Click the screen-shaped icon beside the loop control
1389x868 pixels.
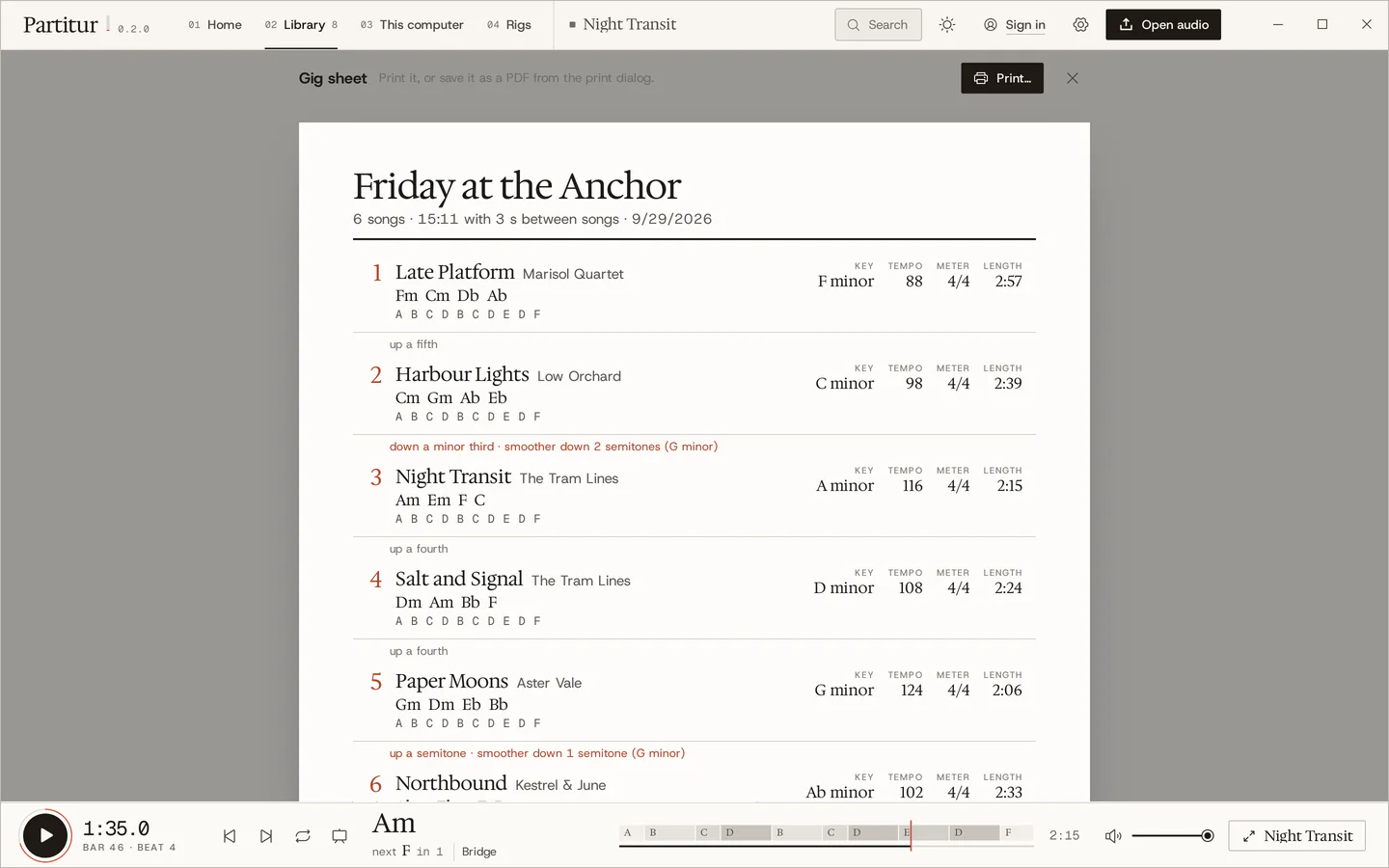pyautogui.click(x=340, y=836)
